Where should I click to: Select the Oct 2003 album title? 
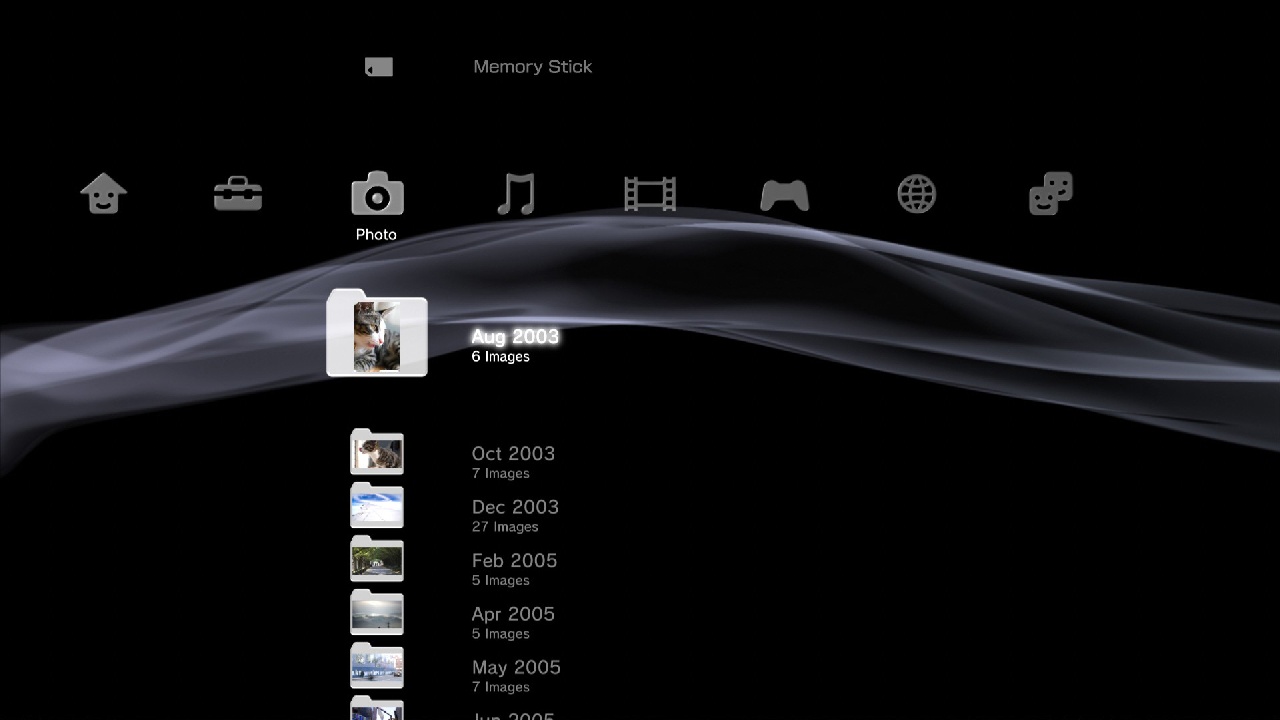click(513, 454)
